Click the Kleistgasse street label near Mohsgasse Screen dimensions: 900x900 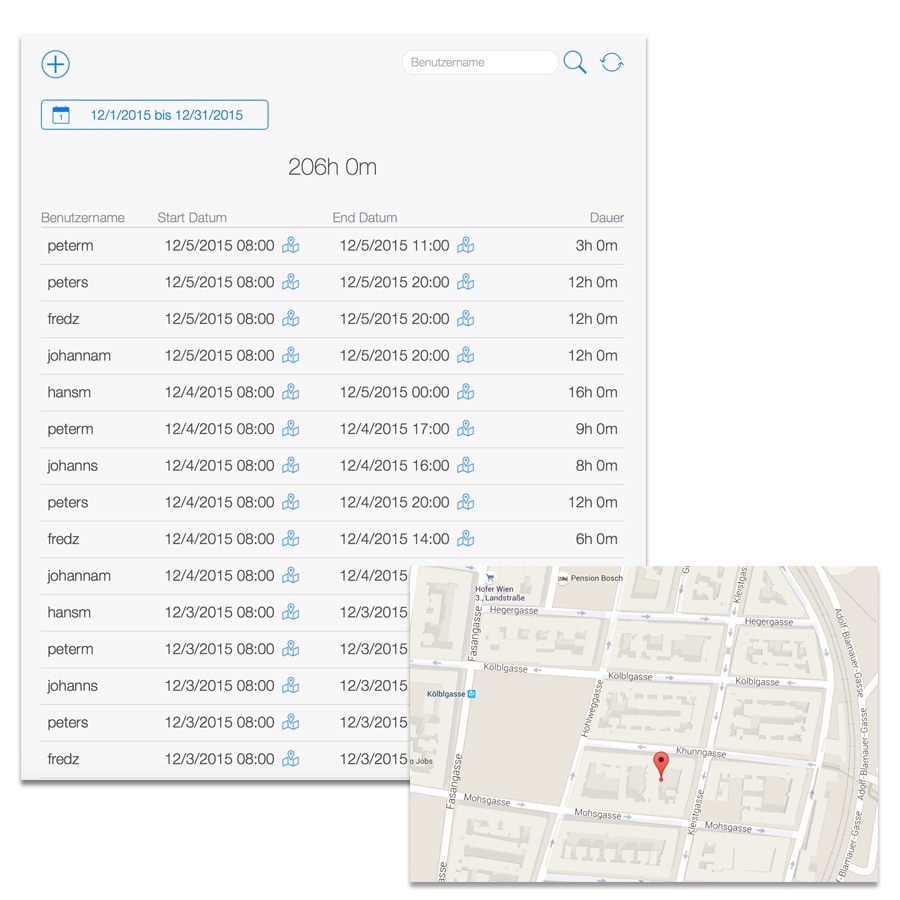click(x=695, y=813)
